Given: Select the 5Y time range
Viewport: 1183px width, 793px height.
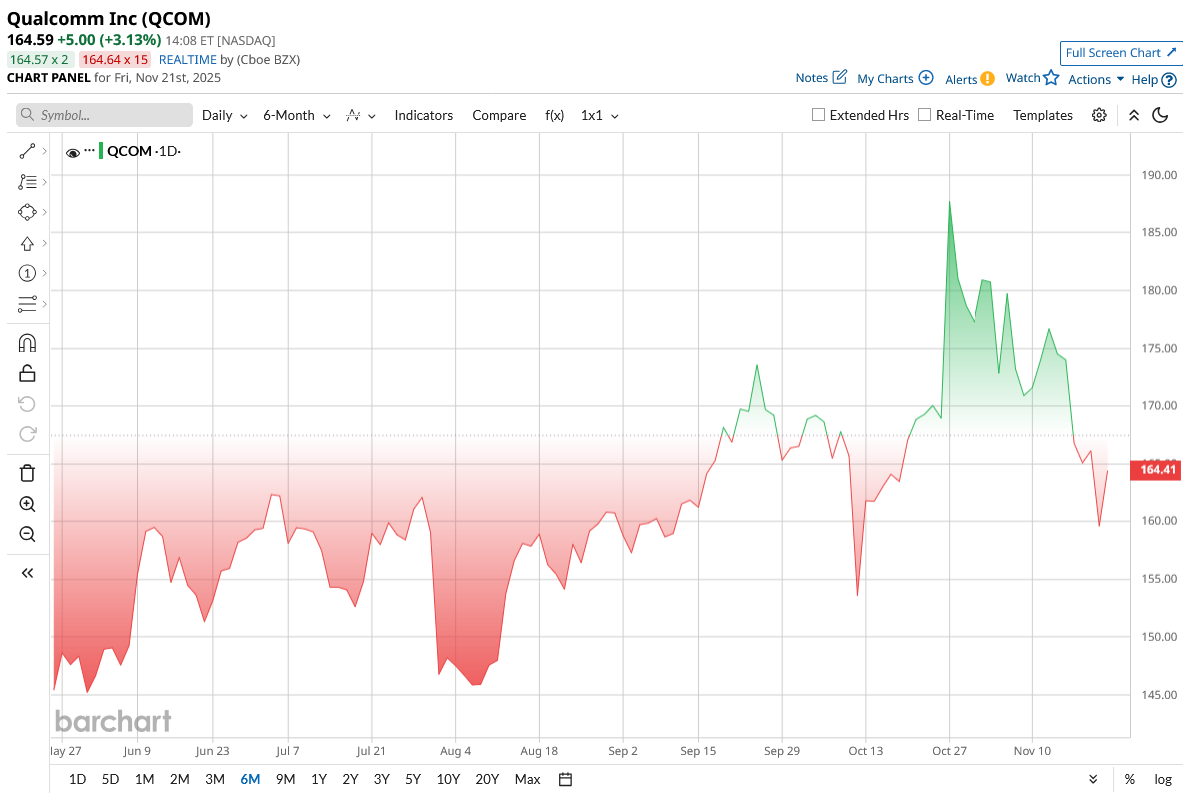Looking at the screenshot, I should 413,779.
